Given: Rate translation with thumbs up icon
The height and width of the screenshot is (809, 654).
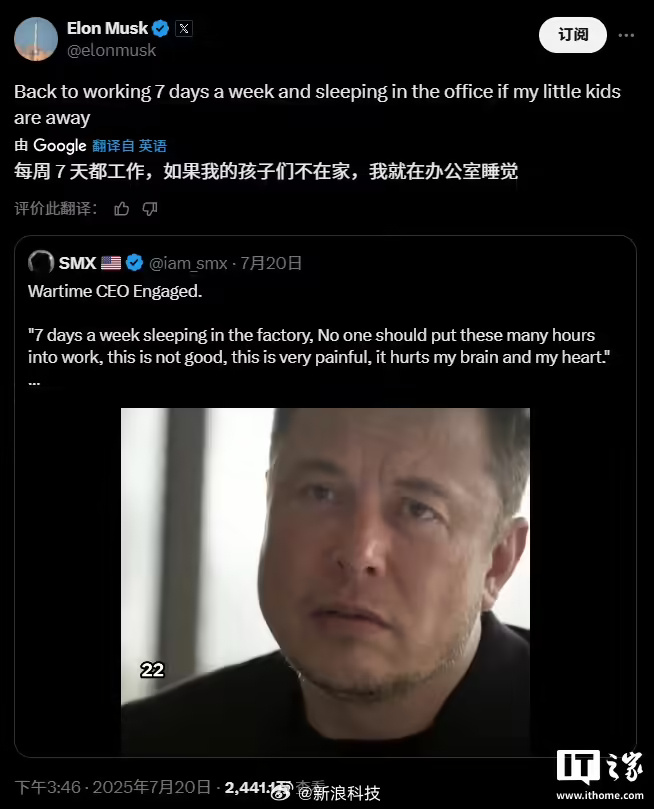Looking at the screenshot, I should (122, 208).
